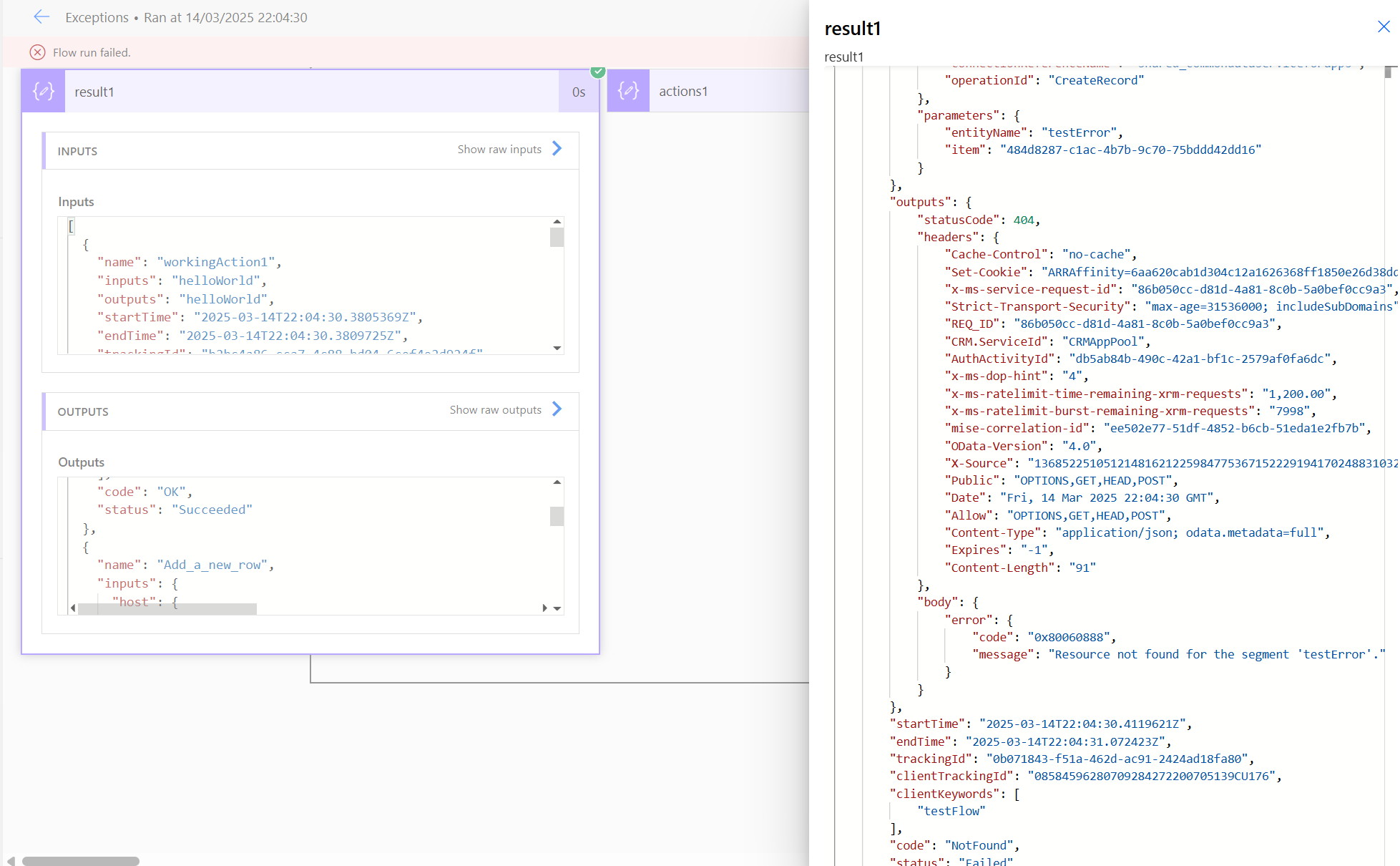Click the Outputs box scroll up arrow

click(x=557, y=482)
